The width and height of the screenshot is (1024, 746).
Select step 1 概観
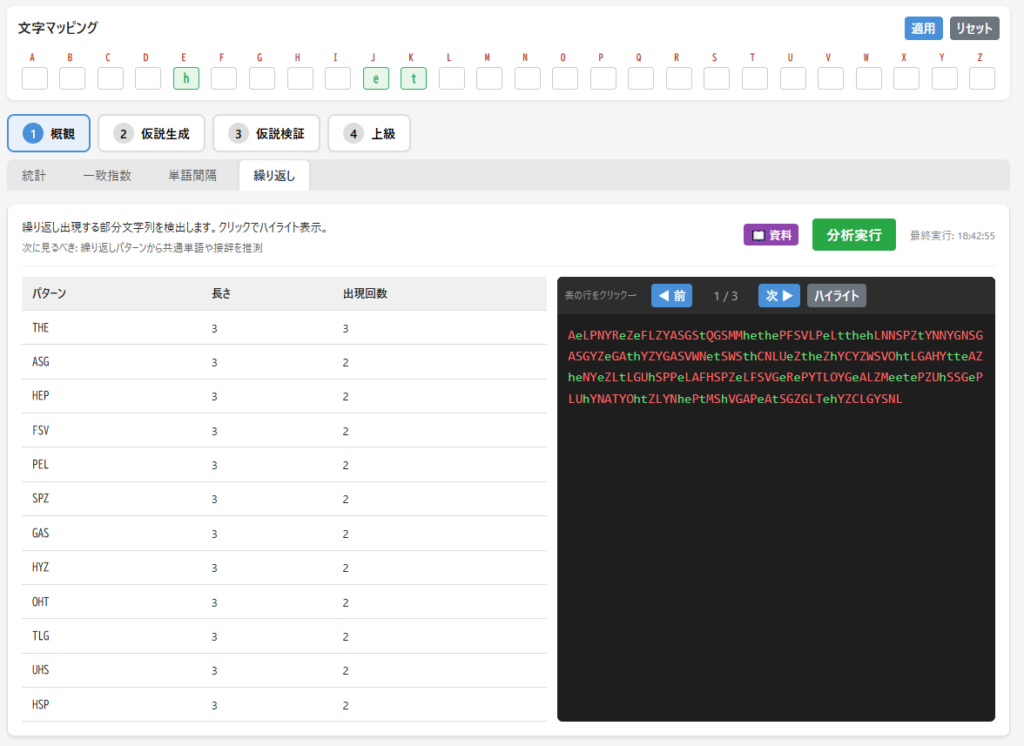tap(49, 133)
